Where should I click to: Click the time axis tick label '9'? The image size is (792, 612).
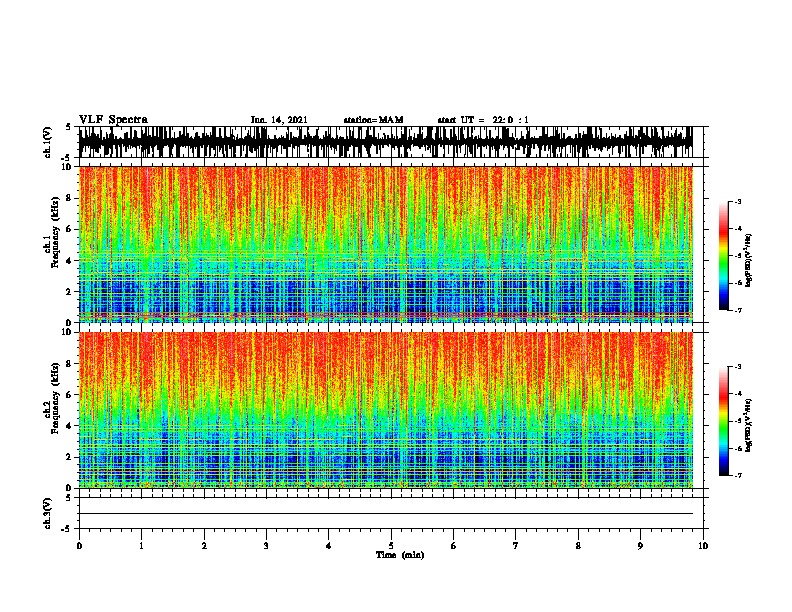point(640,546)
